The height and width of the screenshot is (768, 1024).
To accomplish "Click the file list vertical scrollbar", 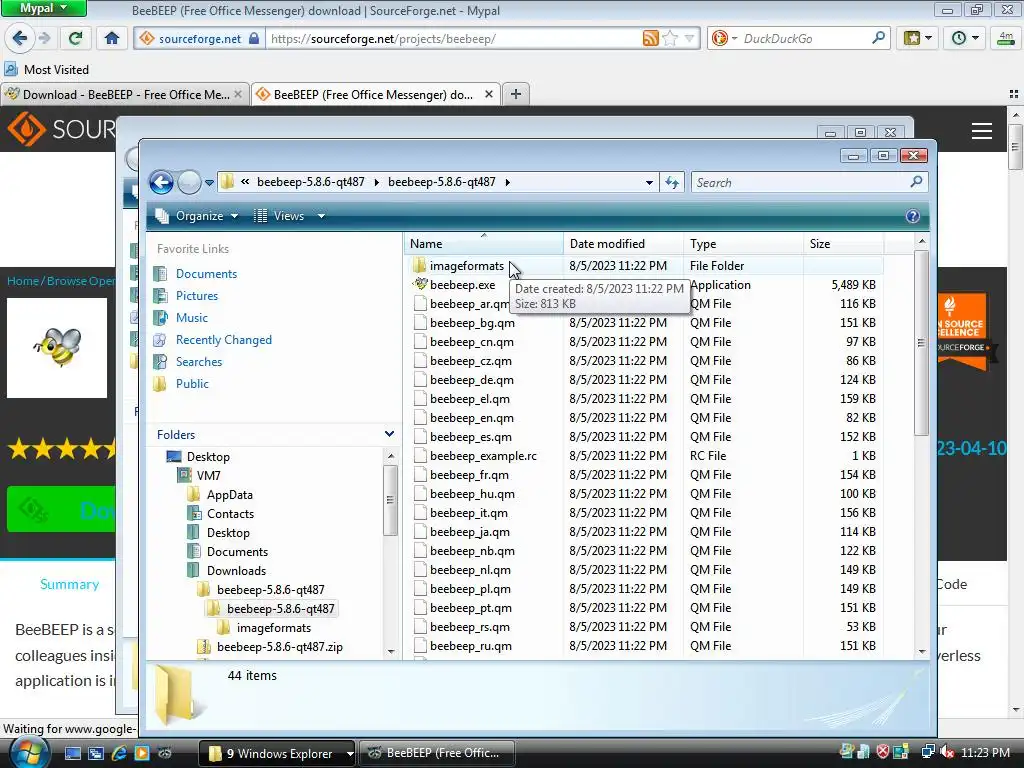I will [x=921, y=343].
